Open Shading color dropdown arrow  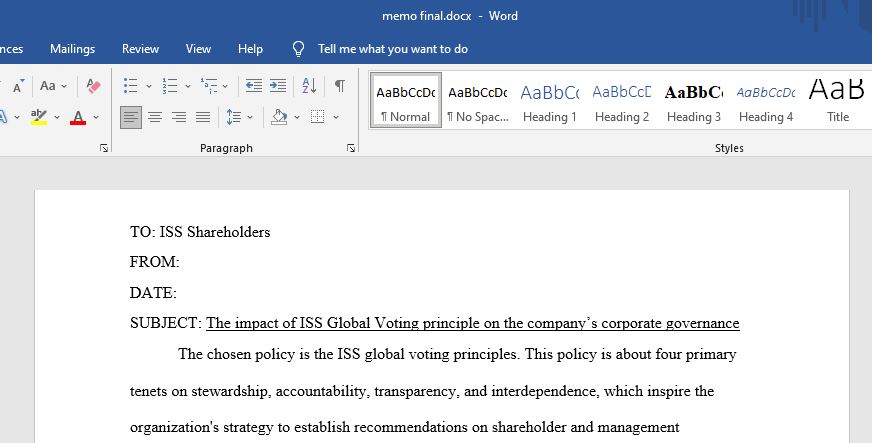(x=296, y=117)
